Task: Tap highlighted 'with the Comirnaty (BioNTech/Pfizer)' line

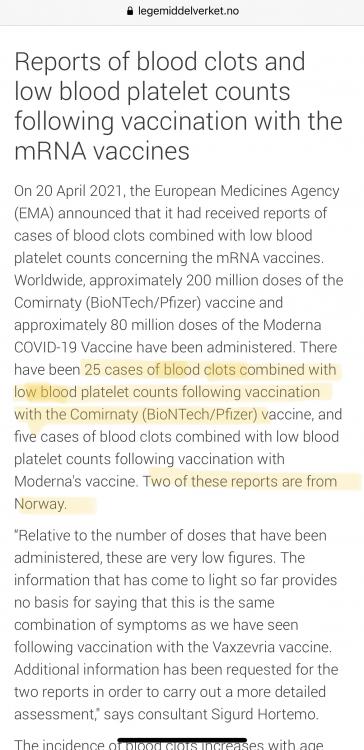Action: pos(143,414)
